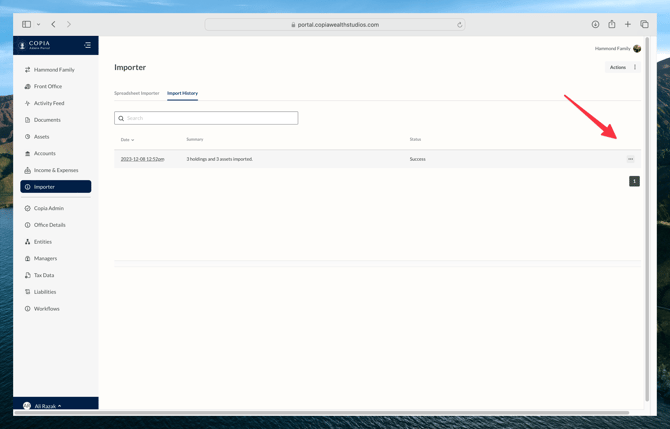Navigate to Income & Expenses
This screenshot has height=429, width=670.
[55, 170]
